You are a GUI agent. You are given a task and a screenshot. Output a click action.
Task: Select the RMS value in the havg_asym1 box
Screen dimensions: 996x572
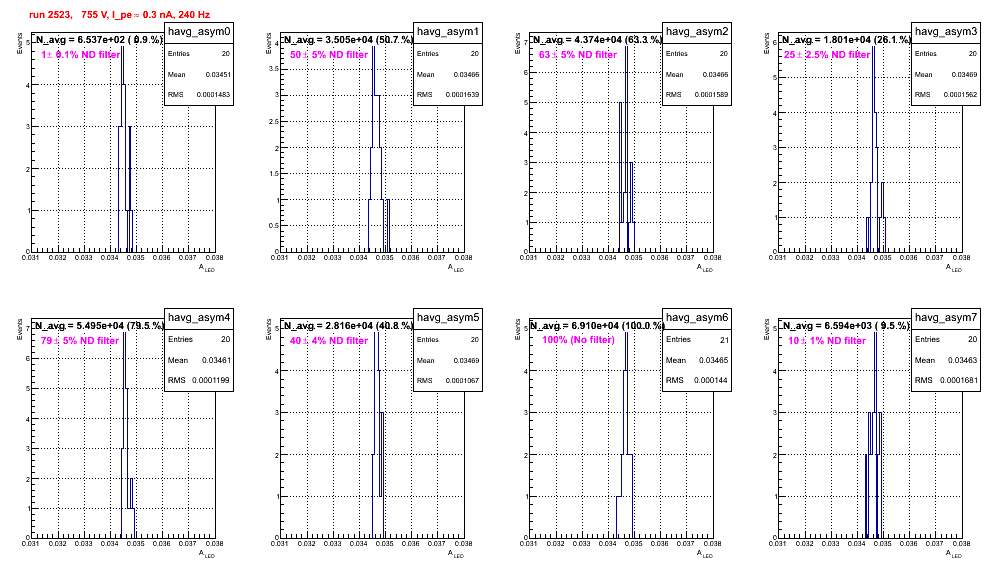[462, 95]
